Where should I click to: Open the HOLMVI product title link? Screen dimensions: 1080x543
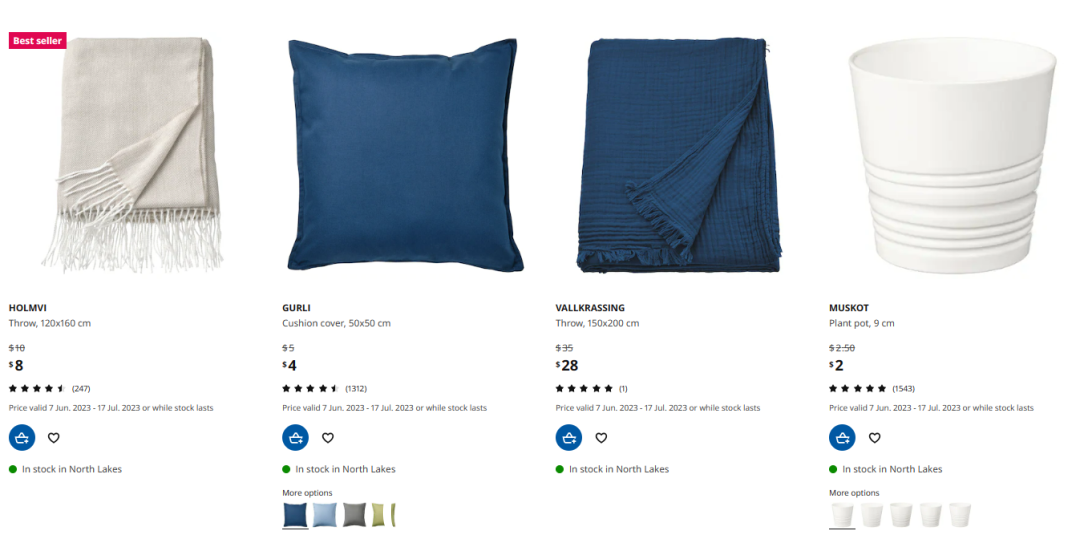pos(28,308)
